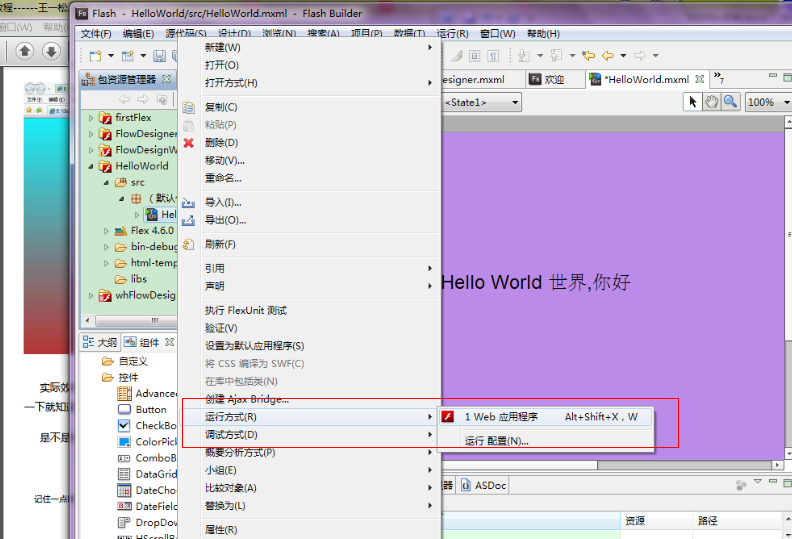This screenshot has width=792, height=539.
Task: Select the magnifier Zoom tool
Action: point(730,102)
